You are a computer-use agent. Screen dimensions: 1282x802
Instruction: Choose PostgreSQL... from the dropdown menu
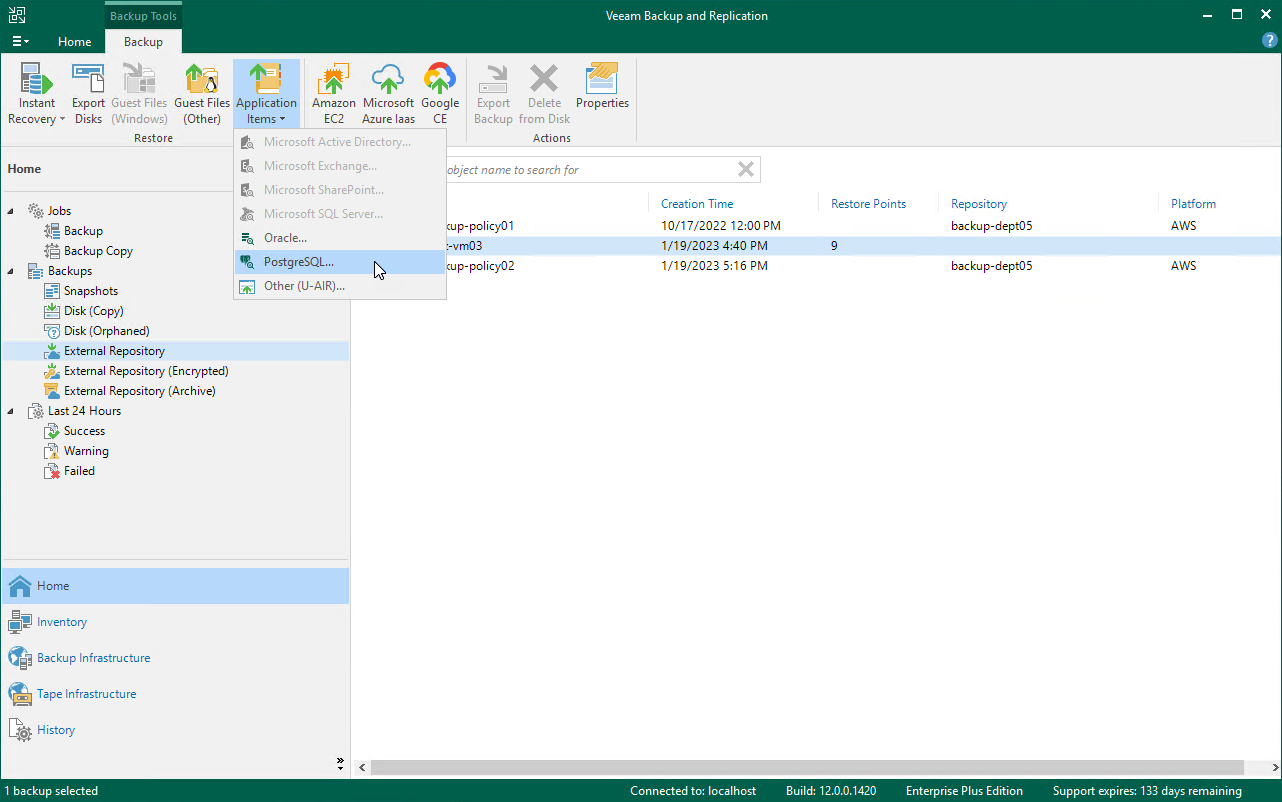[x=298, y=262]
